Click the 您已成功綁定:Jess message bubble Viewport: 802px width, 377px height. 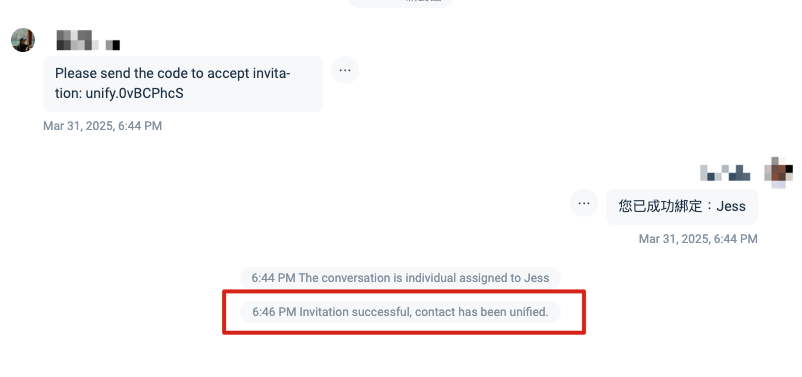click(682, 207)
